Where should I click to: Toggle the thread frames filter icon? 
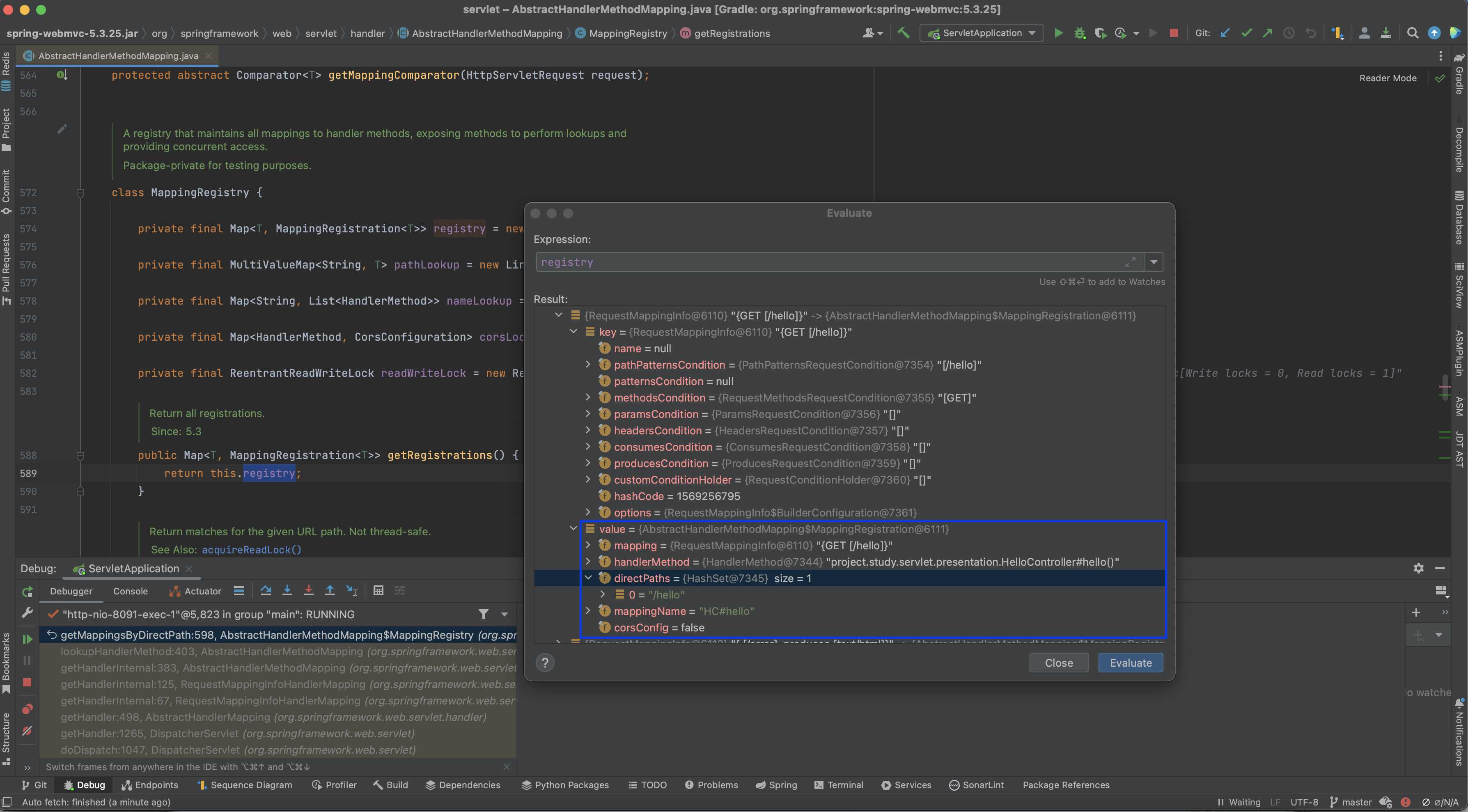(x=483, y=614)
